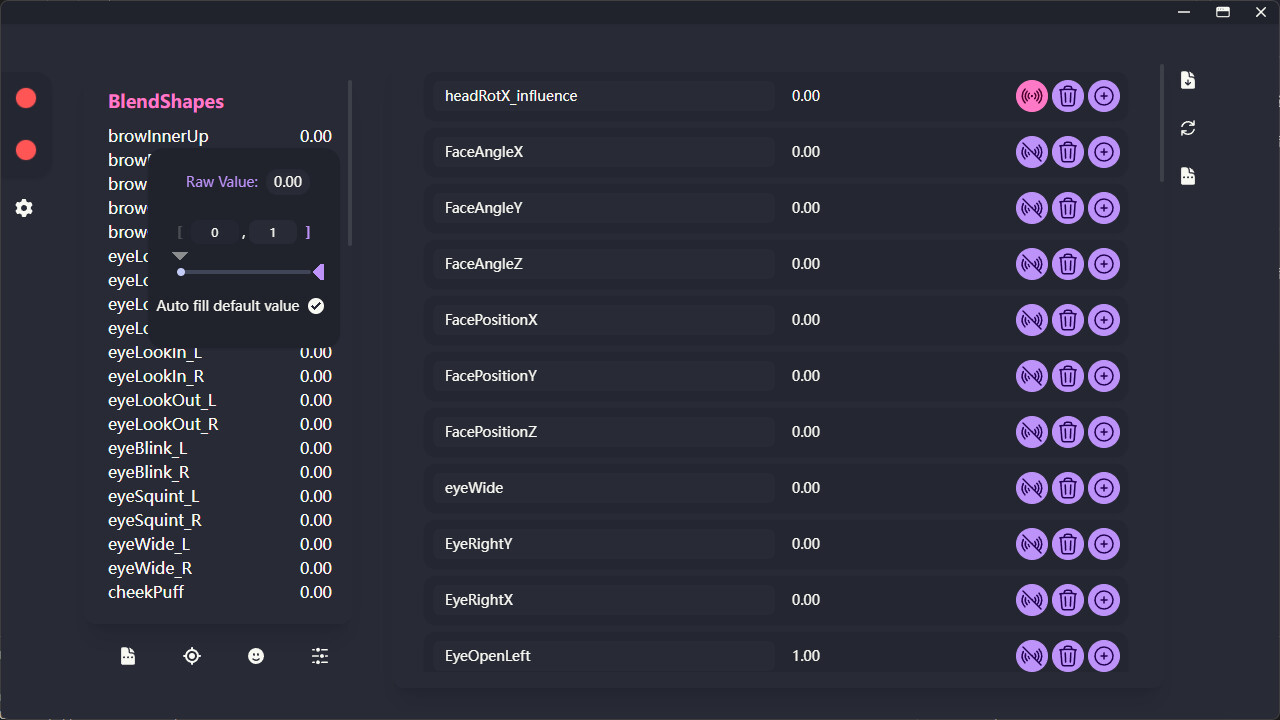The image size is (1280, 720).
Task: Open the parameter adjustments panel (sliders icon)
Action: (x=320, y=656)
